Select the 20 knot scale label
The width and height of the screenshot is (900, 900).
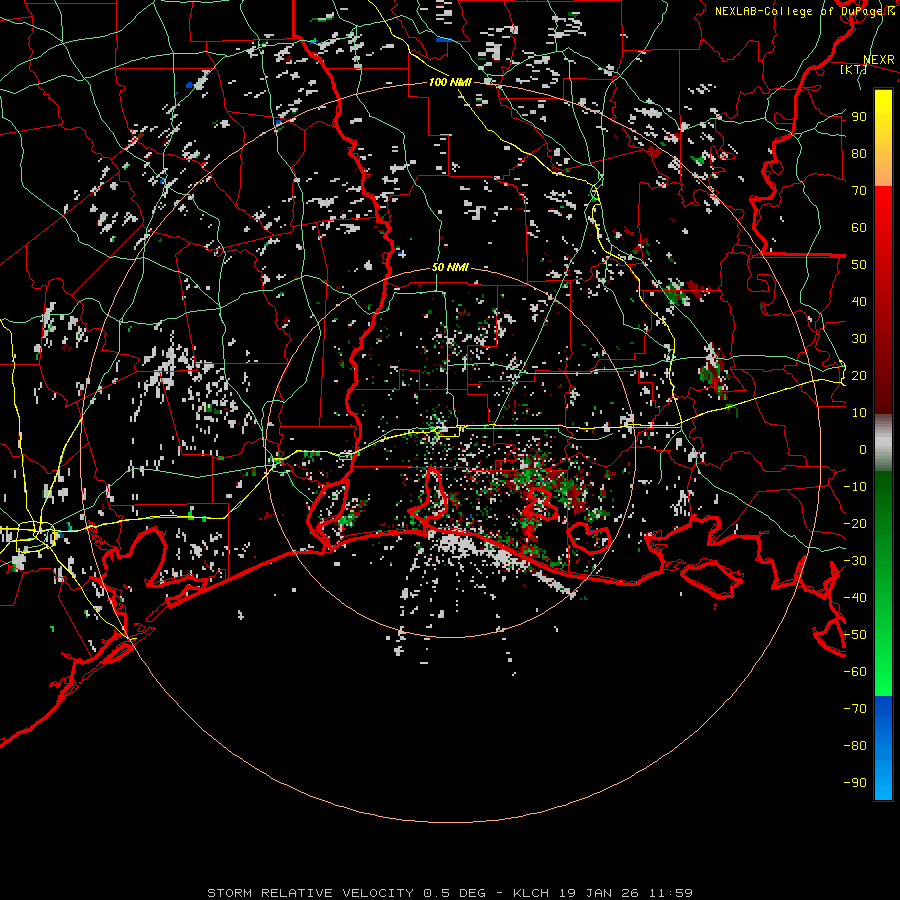(x=859, y=375)
